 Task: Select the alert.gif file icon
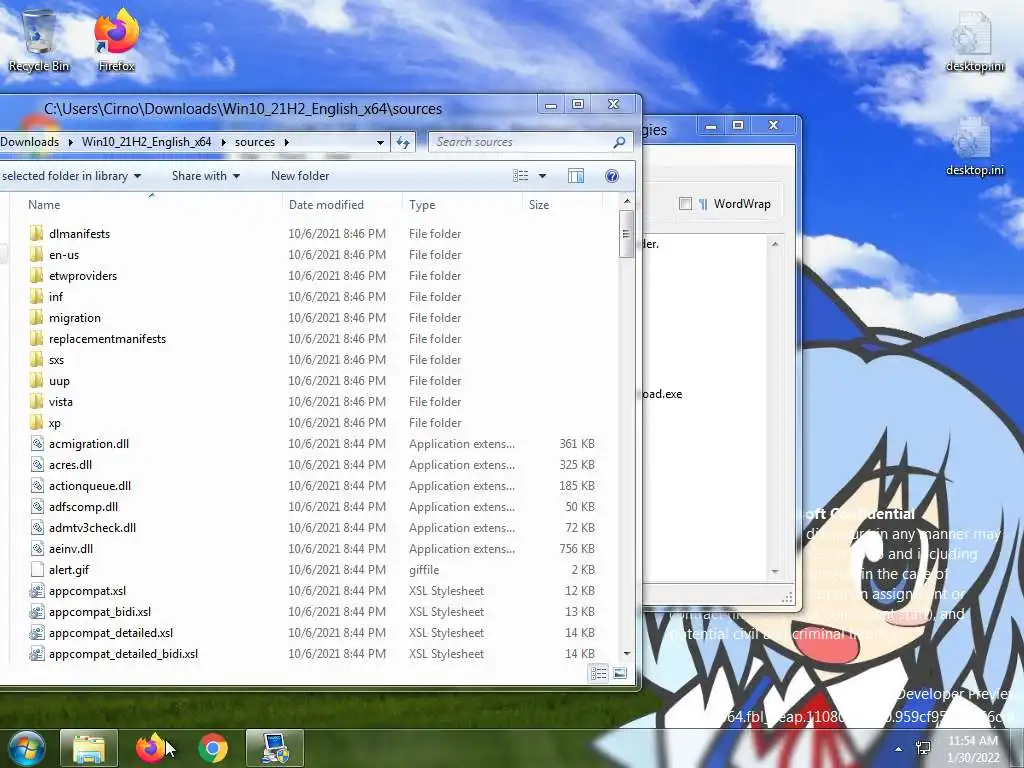(x=37, y=569)
